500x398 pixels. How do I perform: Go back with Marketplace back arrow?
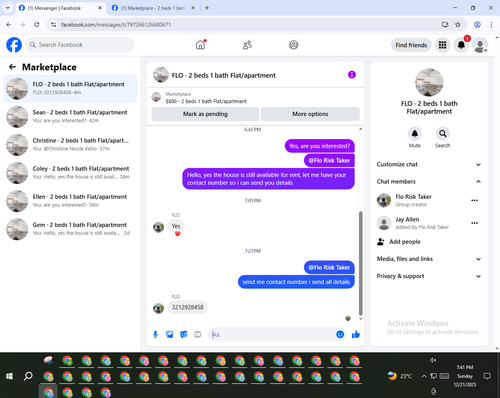12,67
